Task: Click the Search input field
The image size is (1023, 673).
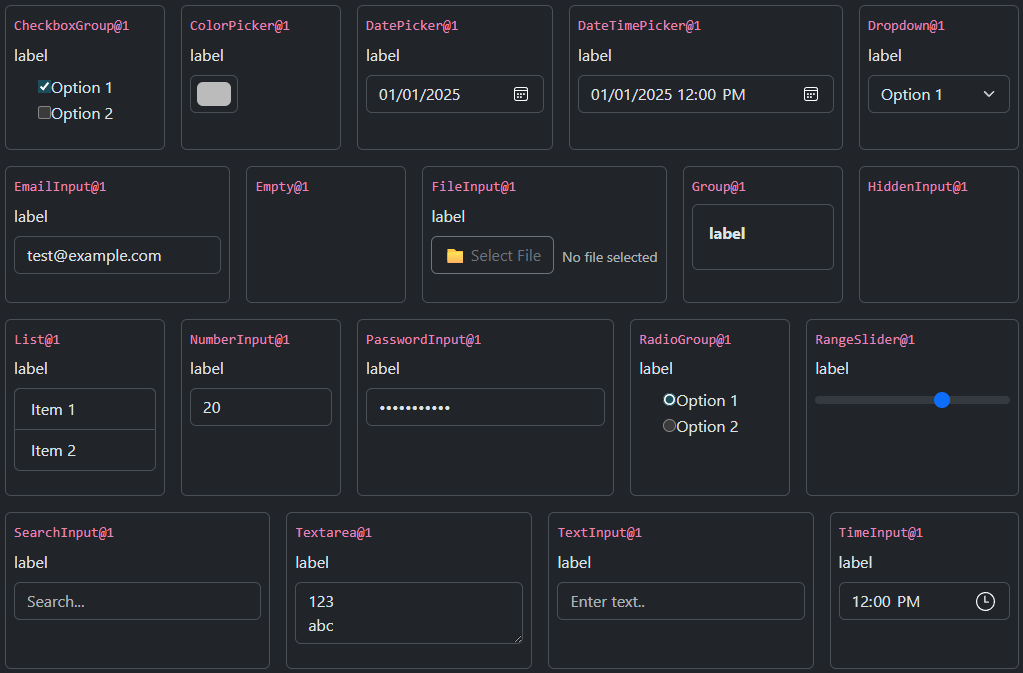Action: point(137,601)
